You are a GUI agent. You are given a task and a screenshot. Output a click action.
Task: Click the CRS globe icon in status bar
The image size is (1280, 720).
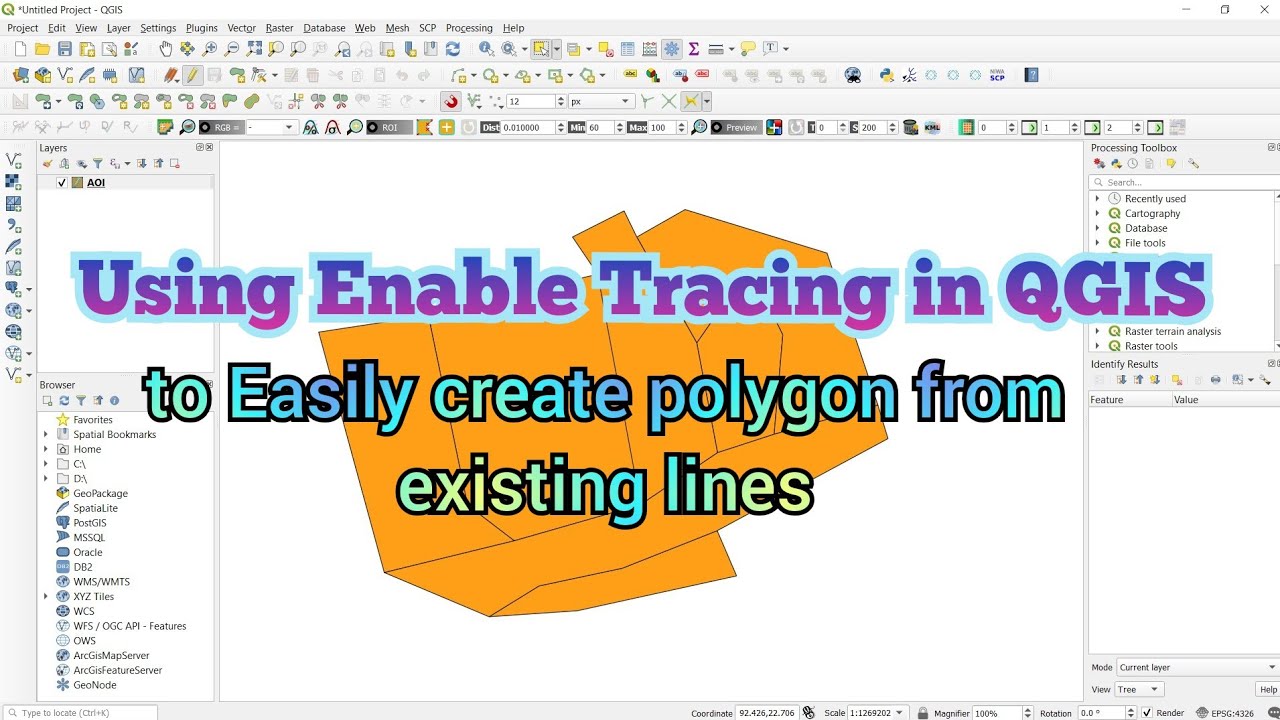1203,713
